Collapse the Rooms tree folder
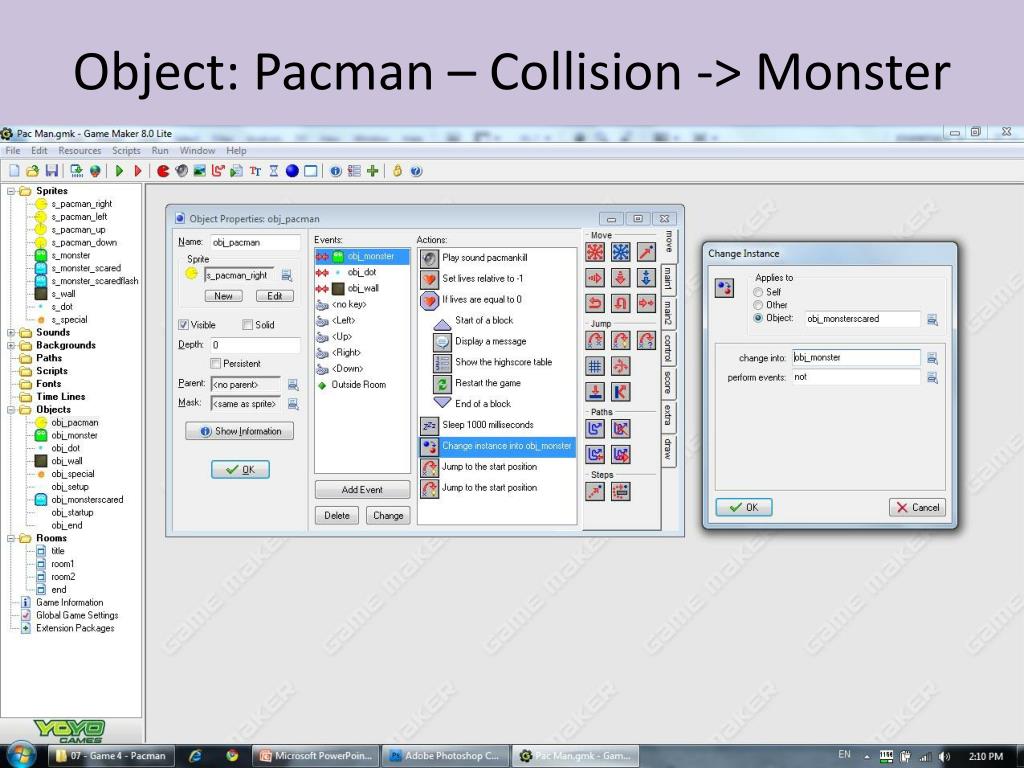Image resolution: width=1024 pixels, height=768 pixels. 11,538
